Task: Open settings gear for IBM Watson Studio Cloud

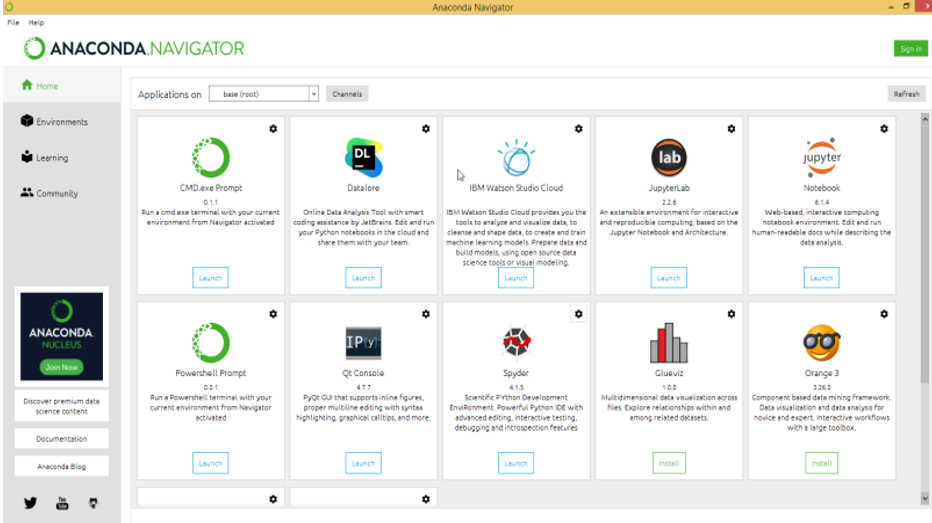Action: [x=578, y=128]
